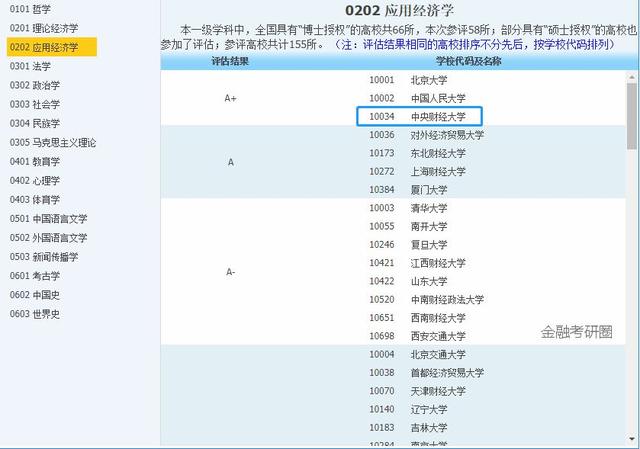The height and width of the screenshot is (449, 640).
Task: Choose 0304 民族学 from the list
Action: (35, 123)
